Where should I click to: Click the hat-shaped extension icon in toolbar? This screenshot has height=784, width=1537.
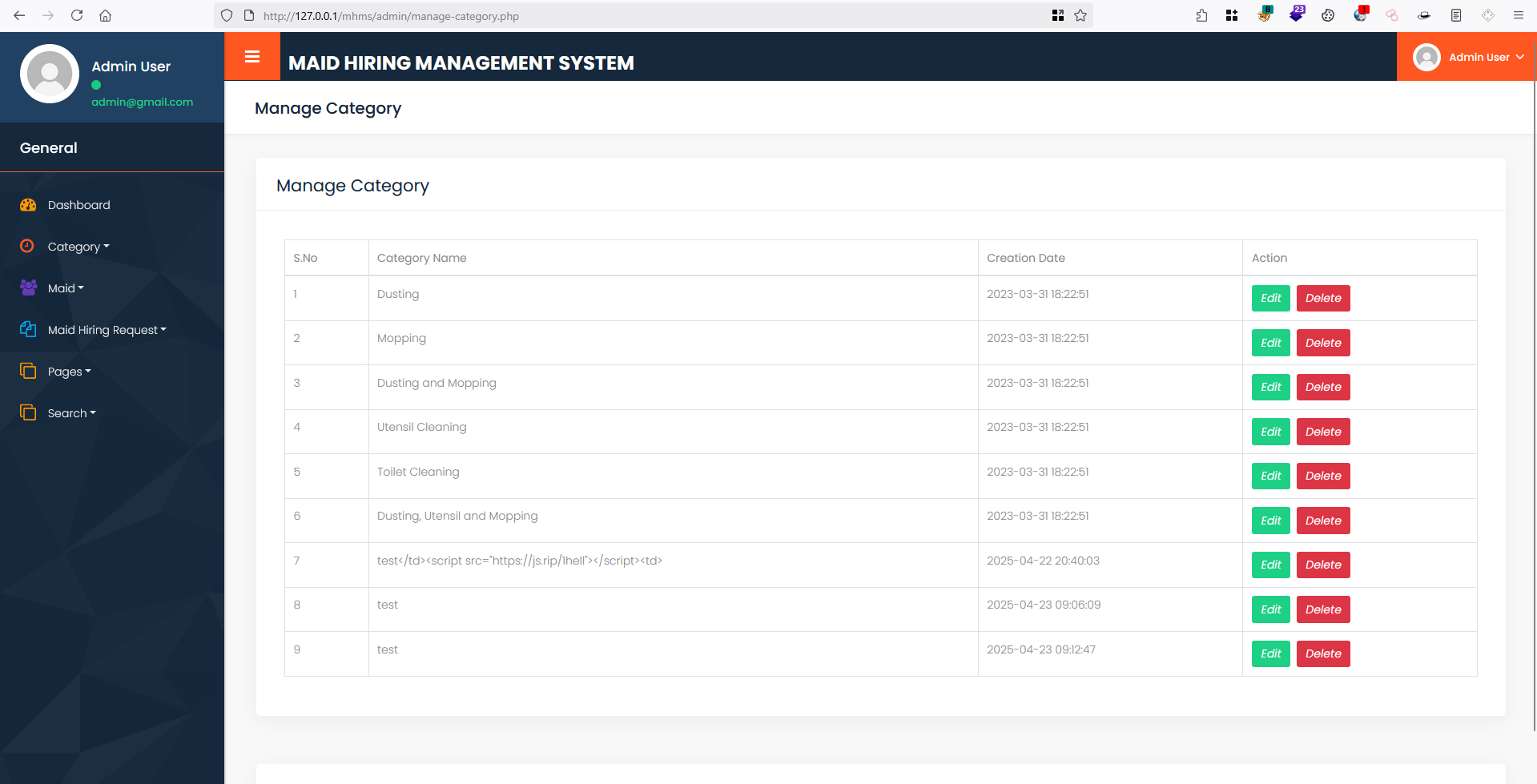tap(1424, 15)
